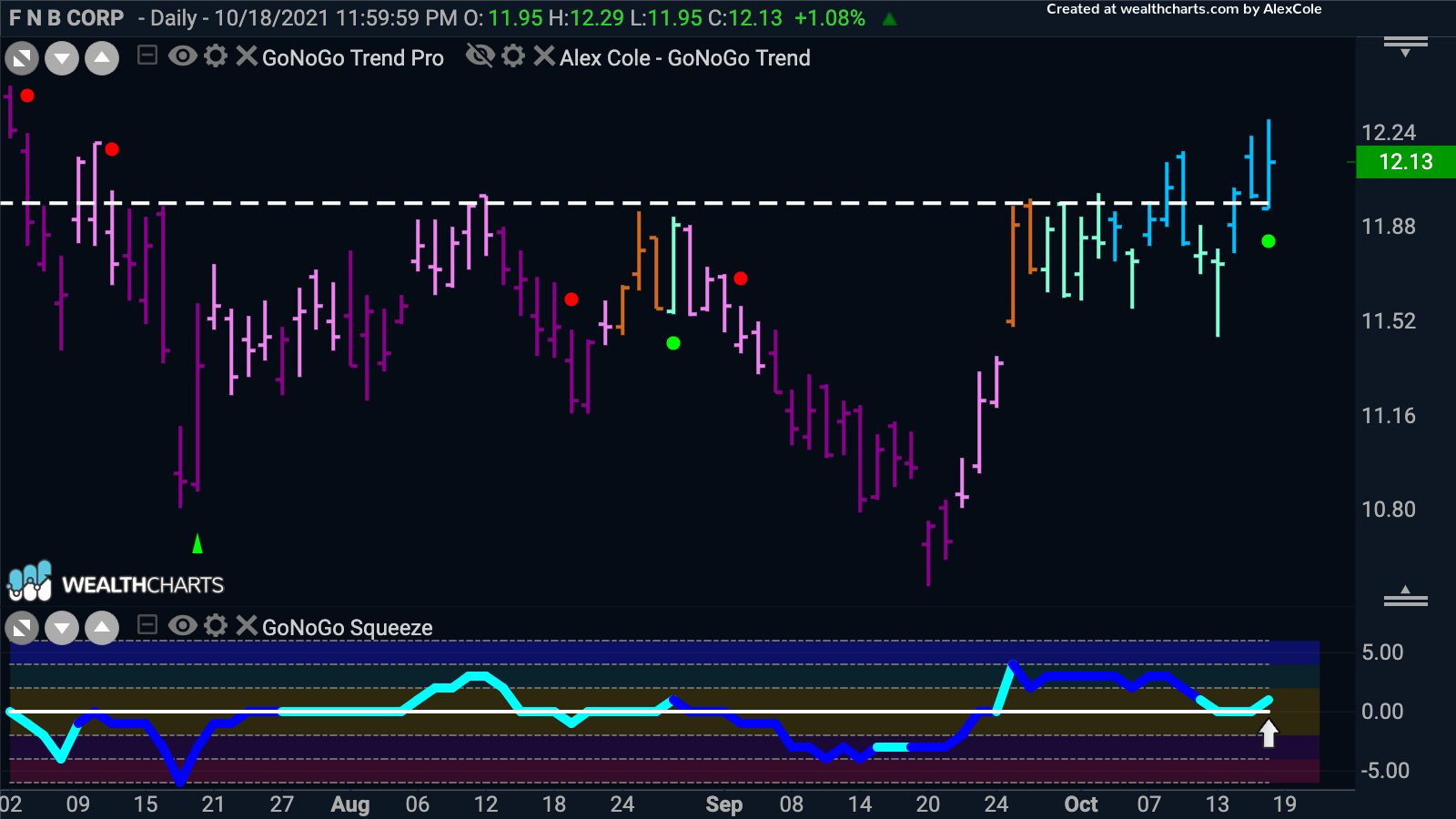Click the -5.00 squeeze scale label

1385,771
